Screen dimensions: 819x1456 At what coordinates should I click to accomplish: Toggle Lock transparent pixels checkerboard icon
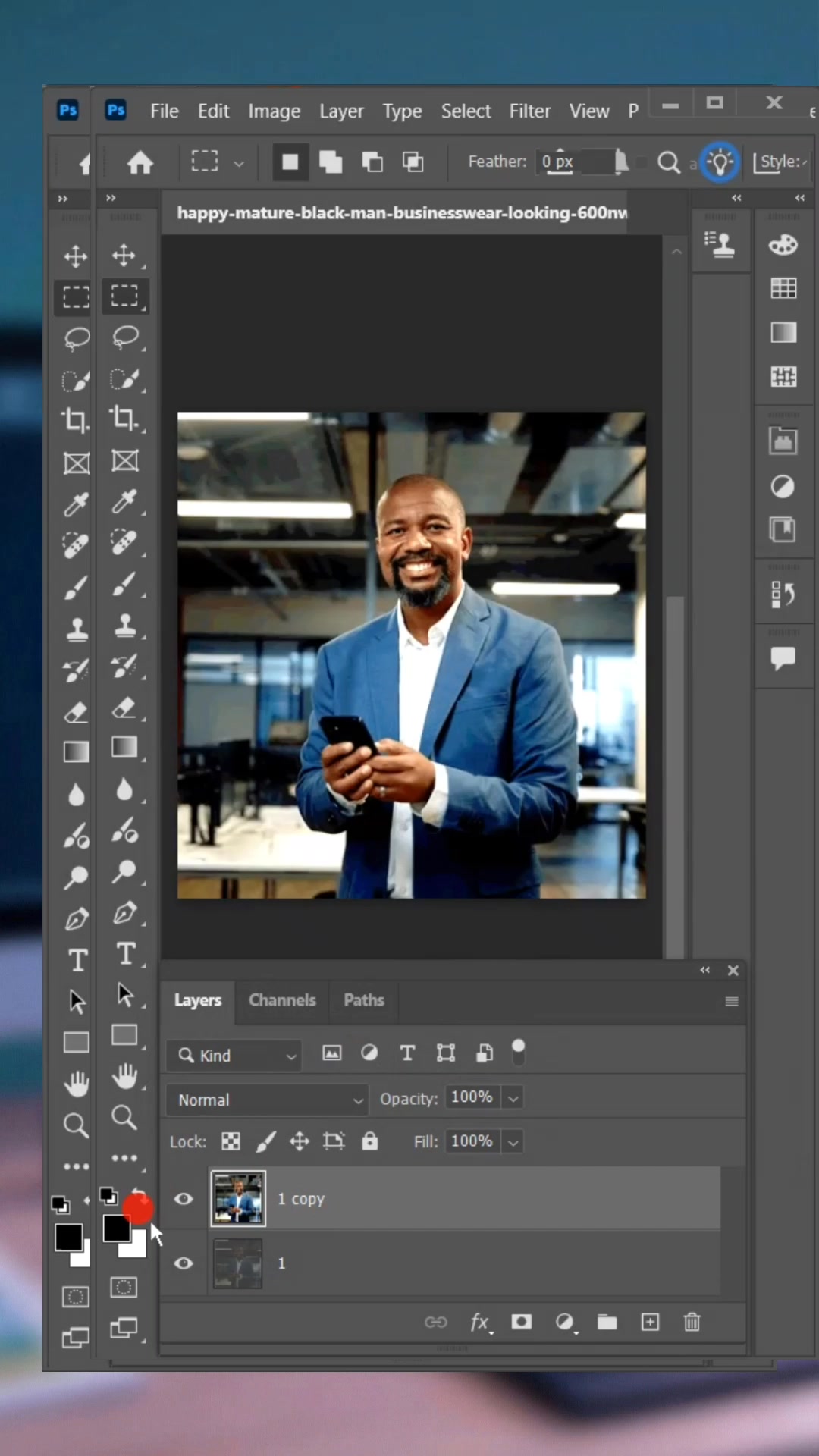[231, 1141]
